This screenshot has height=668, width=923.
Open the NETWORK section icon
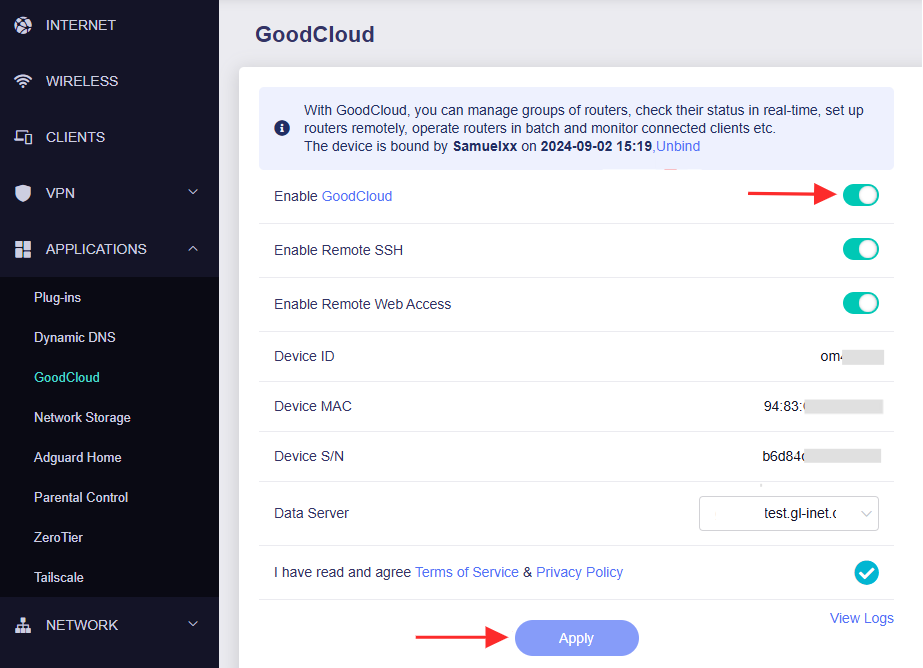[22, 624]
